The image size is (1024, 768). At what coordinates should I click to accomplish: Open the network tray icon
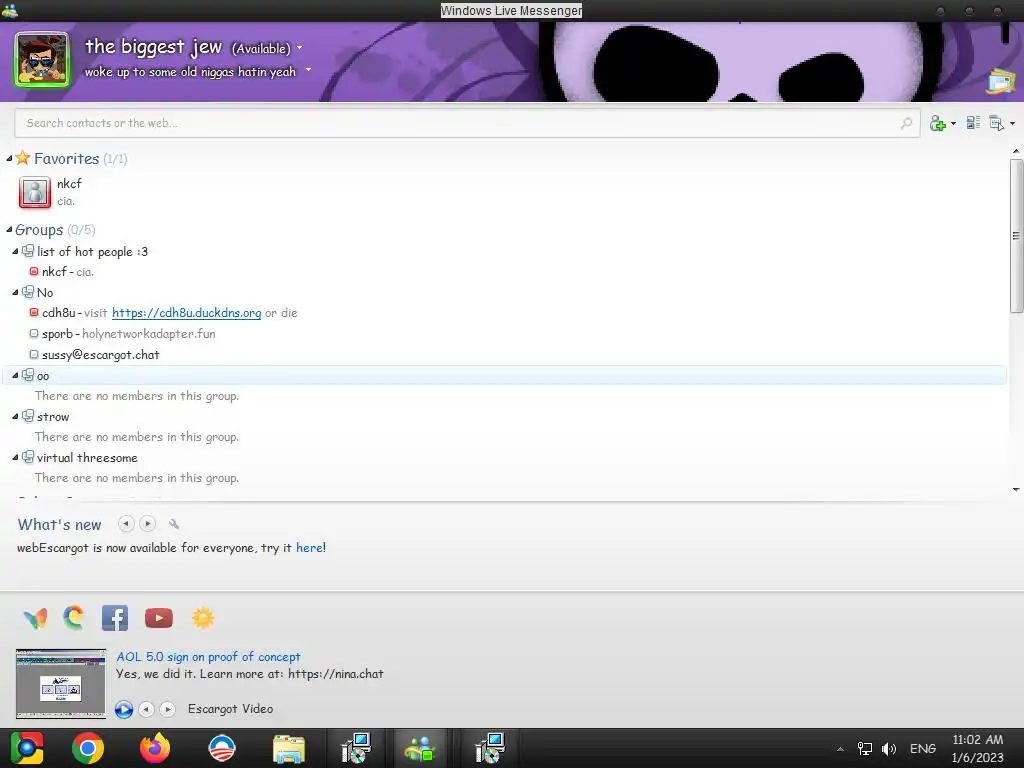click(865, 749)
